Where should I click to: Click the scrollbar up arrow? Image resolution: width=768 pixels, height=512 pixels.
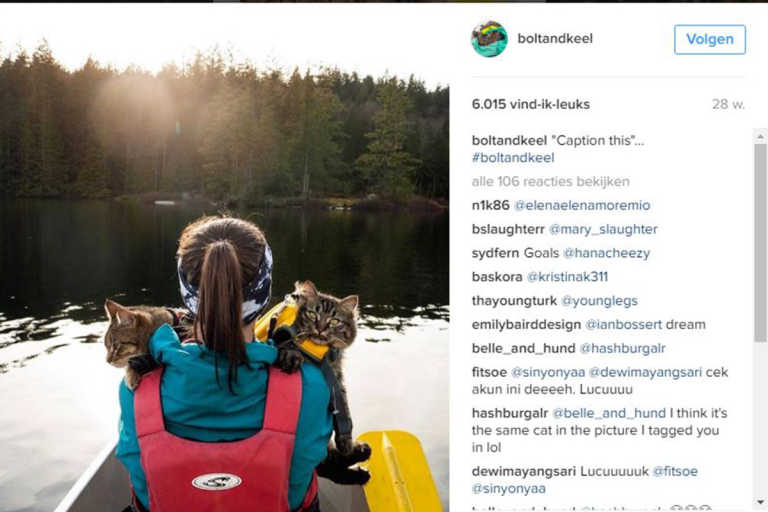[760, 136]
